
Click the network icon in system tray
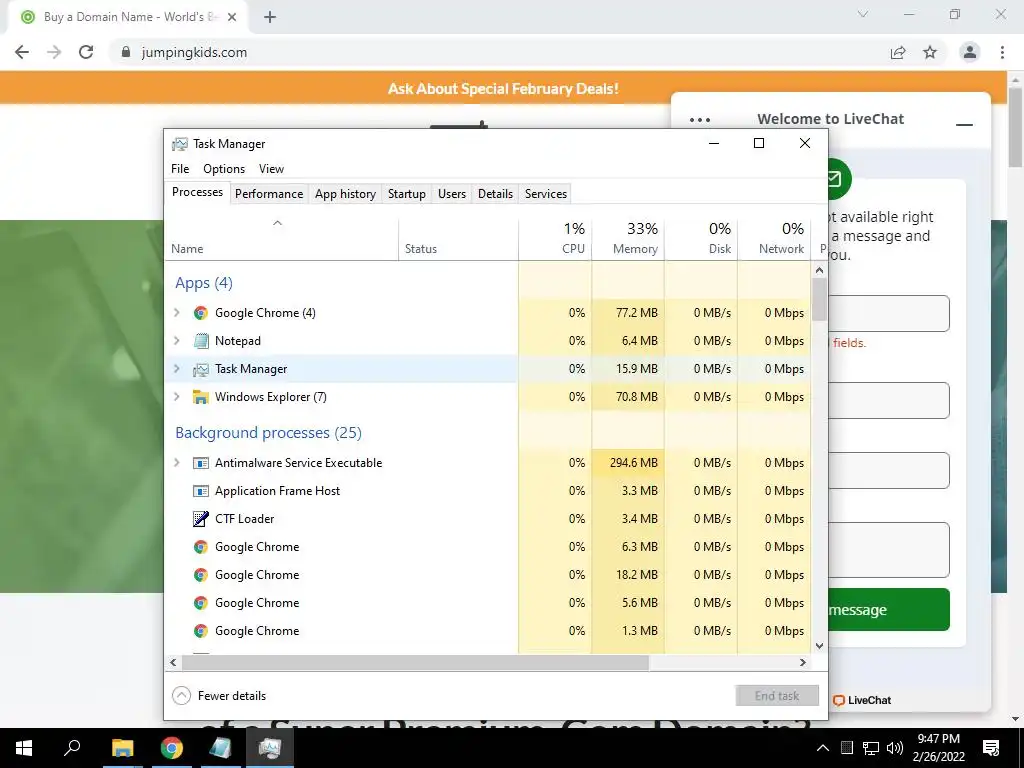tap(871, 748)
